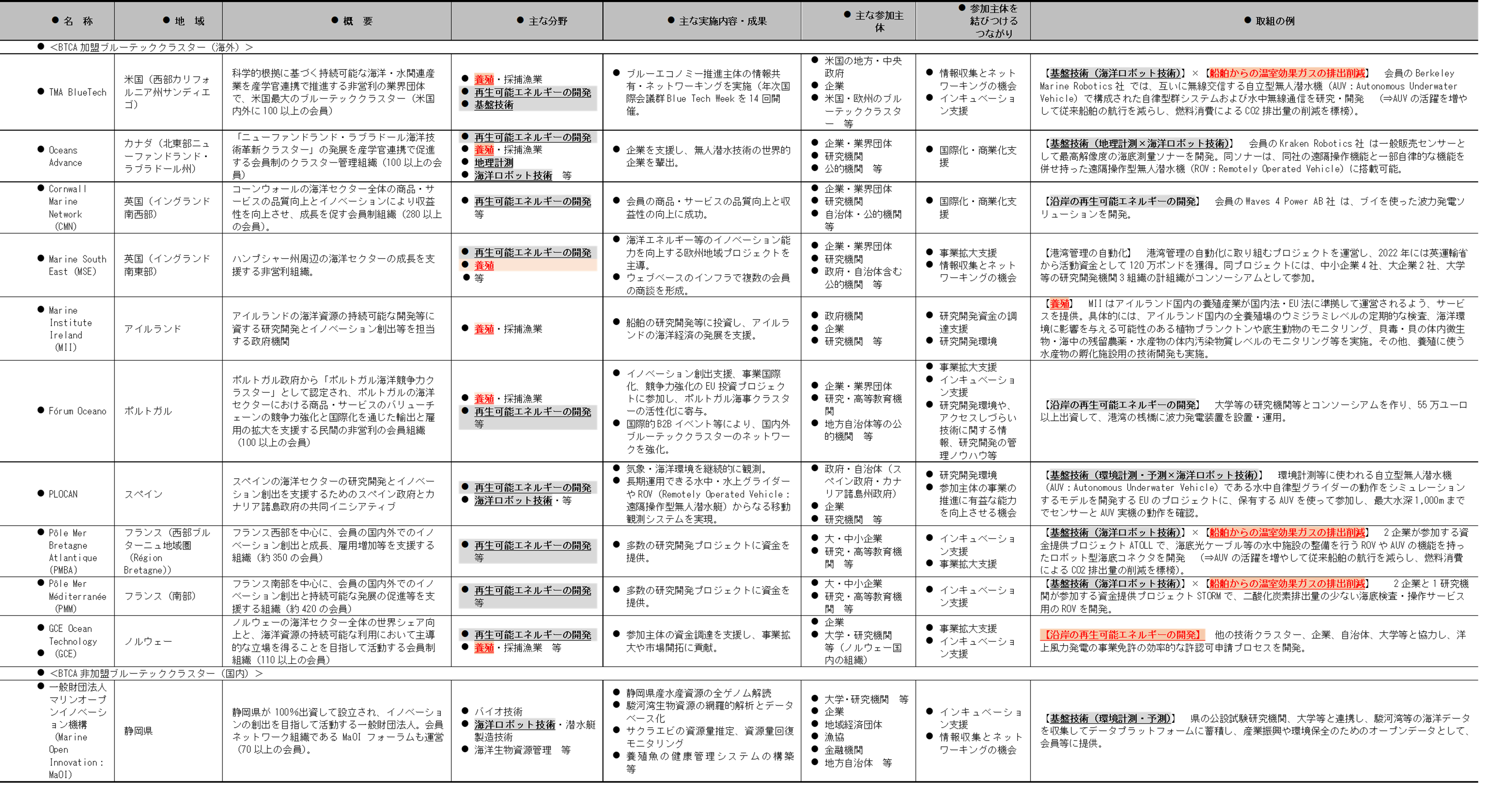Click the 名称 column header

[57, 21]
